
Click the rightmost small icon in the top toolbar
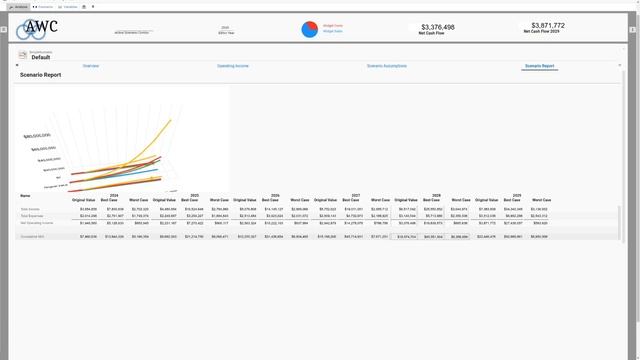coord(93,7)
